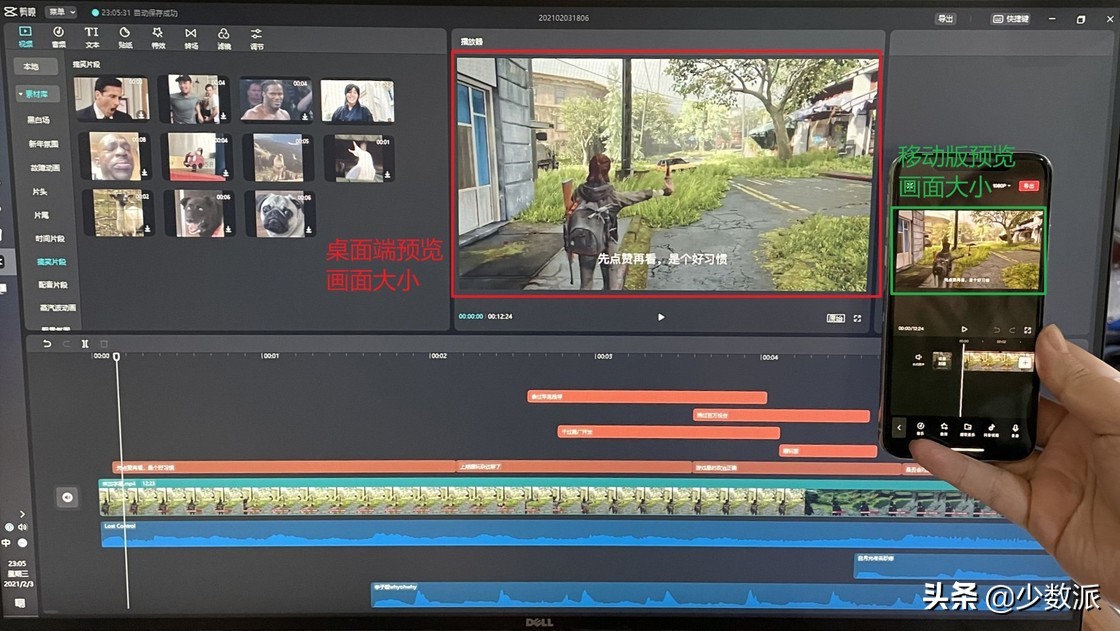Image resolution: width=1120 pixels, height=631 pixels.
Task: Open the 特效 (Effects) panel
Action: pyautogui.click(x=156, y=37)
